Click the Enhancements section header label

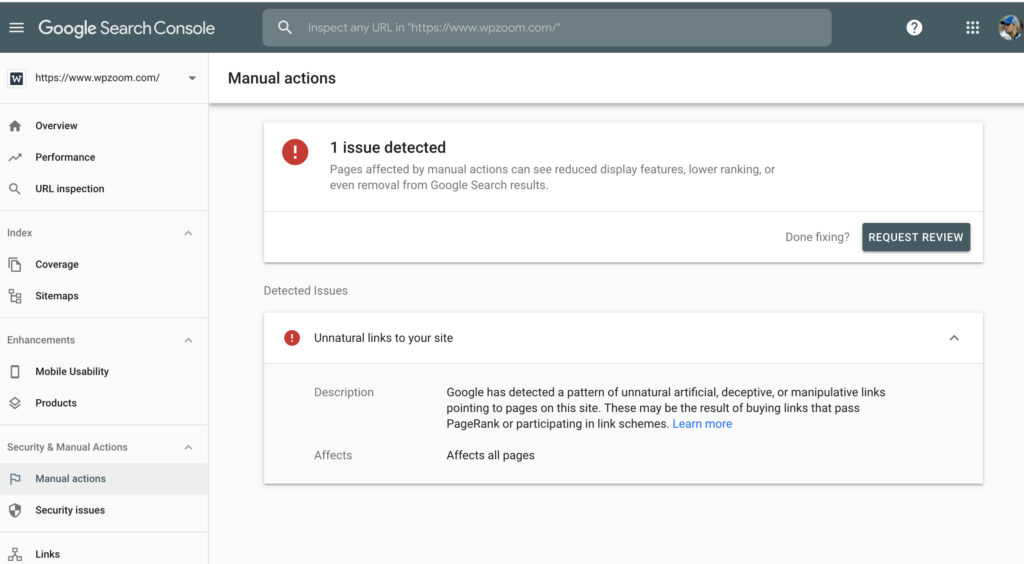pos(41,340)
